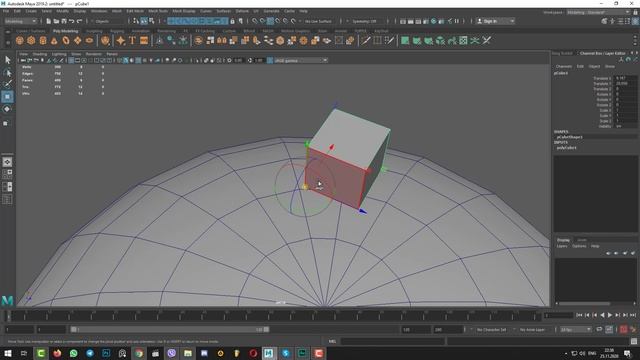Viewport: 640px width, 360px height.
Task: Open Script Editor icon at bottom right
Action: click(634, 341)
